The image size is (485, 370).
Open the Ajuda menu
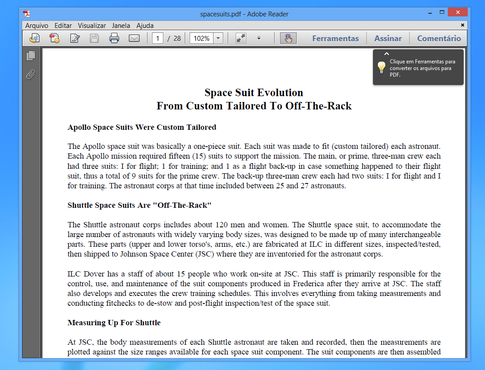(145, 25)
